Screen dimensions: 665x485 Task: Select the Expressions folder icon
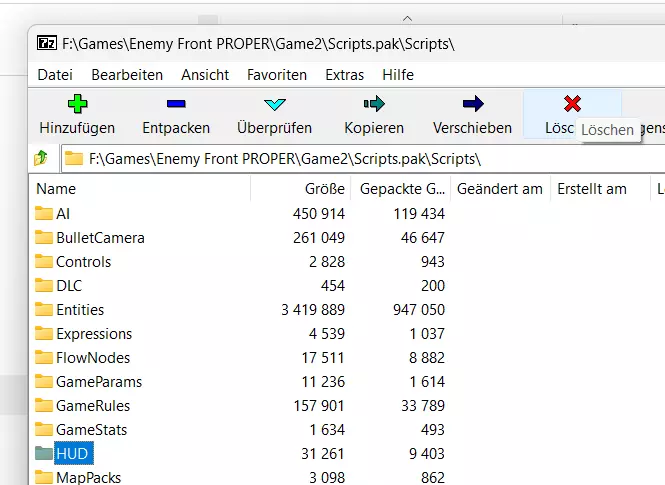(44, 334)
